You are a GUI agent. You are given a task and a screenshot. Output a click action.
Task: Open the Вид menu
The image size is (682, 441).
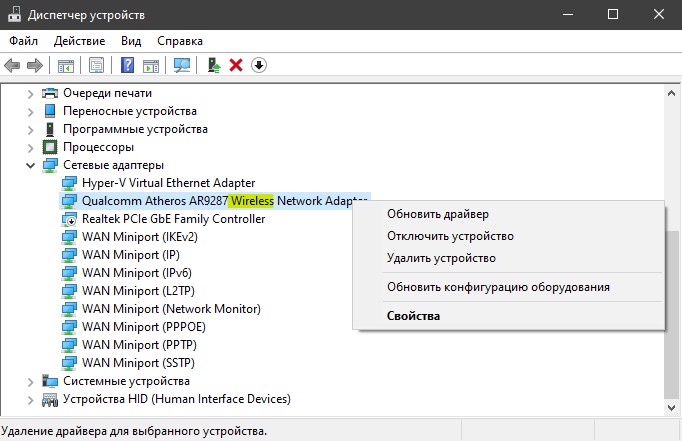tap(131, 41)
